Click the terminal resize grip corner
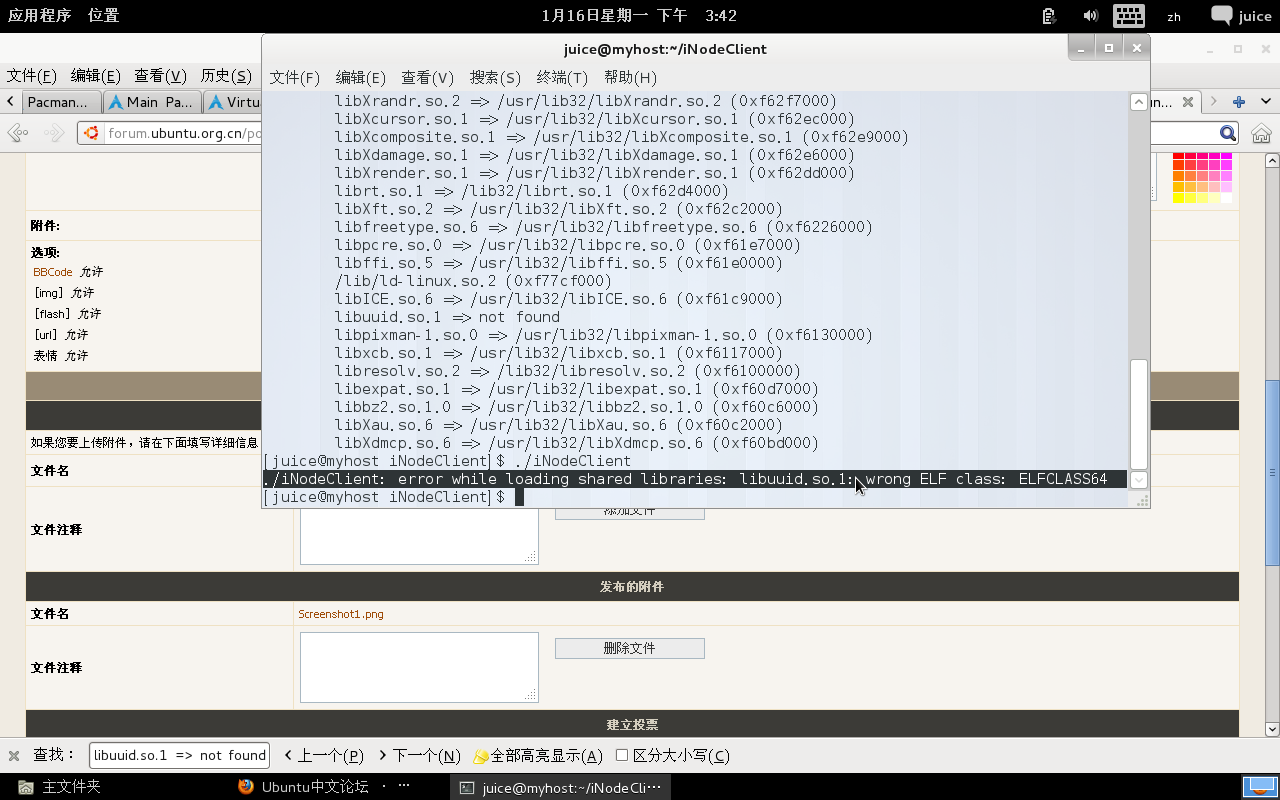Image resolution: width=1280 pixels, height=800 pixels. coord(1141,499)
